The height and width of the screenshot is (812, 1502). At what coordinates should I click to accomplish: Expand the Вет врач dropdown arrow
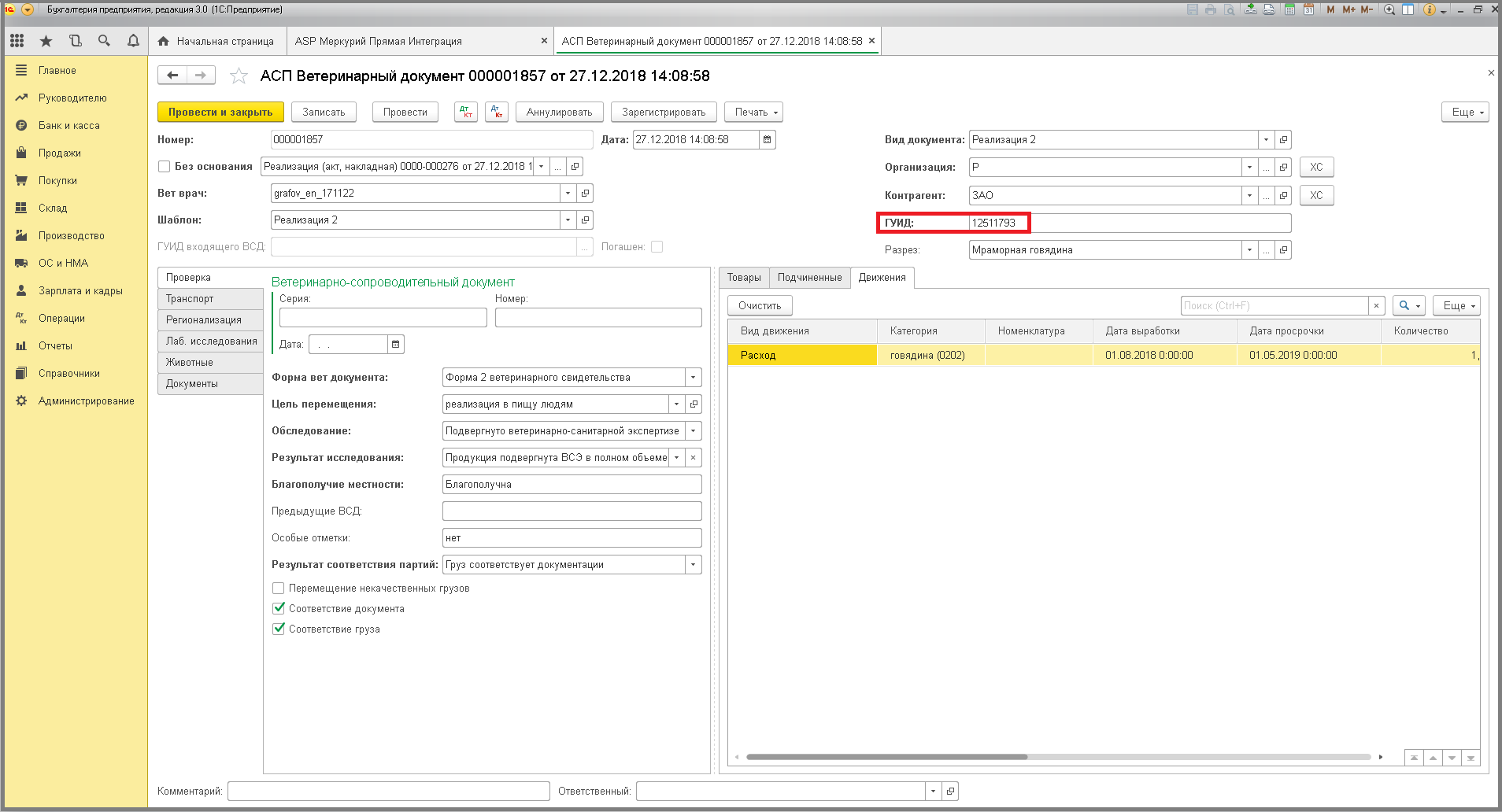568,194
